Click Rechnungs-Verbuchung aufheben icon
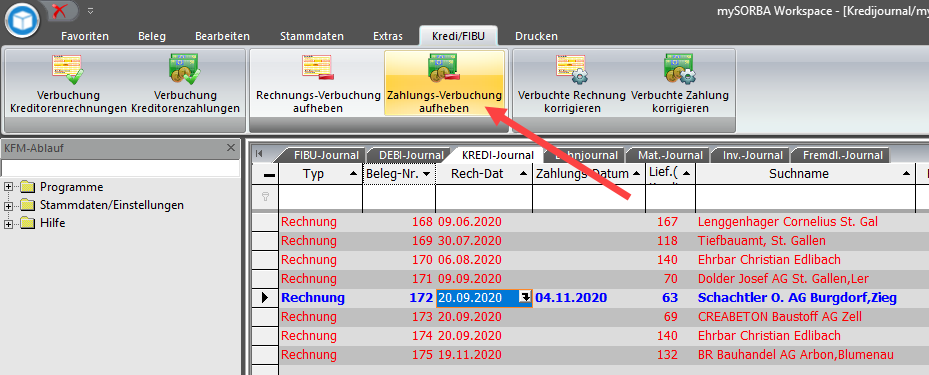Image resolution: width=929 pixels, height=375 pixels. [318, 68]
